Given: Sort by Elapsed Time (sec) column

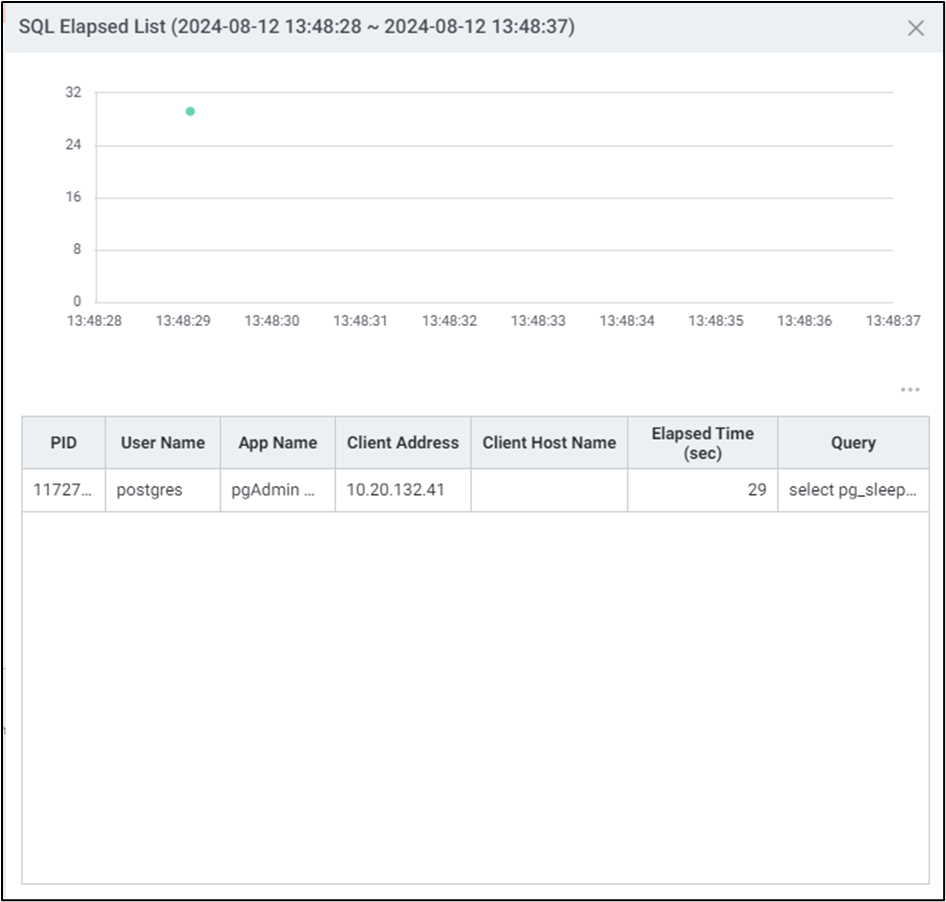Looking at the screenshot, I should coord(702,443).
